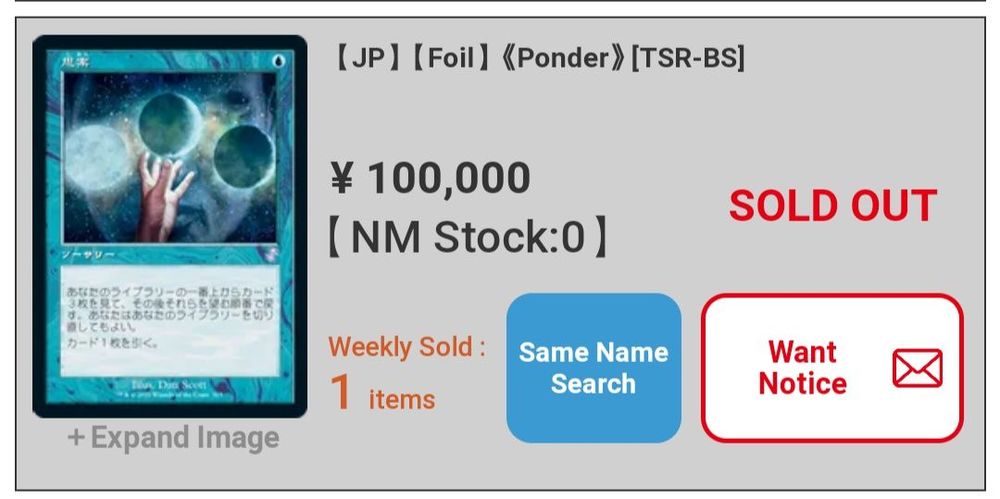Click the Want Notice button label

802,368
